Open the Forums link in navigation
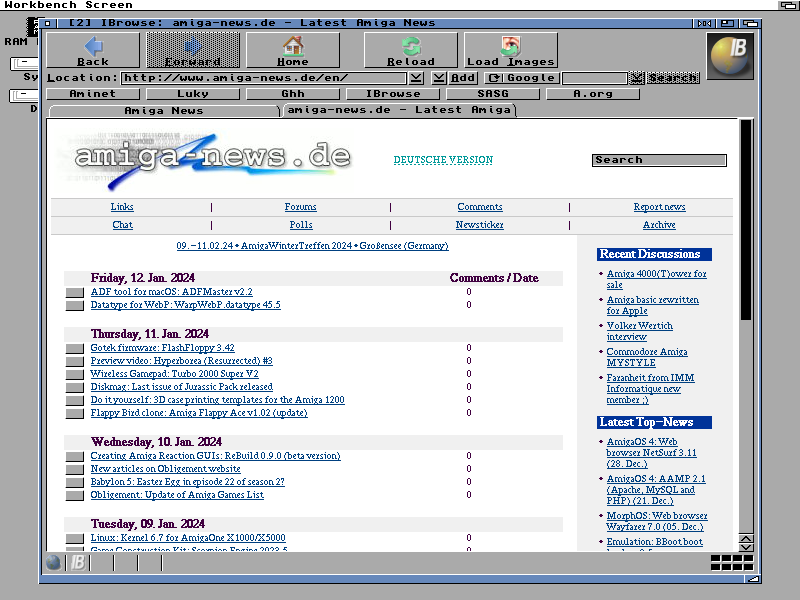Screen dimensions: 800x600 [x=300, y=207]
